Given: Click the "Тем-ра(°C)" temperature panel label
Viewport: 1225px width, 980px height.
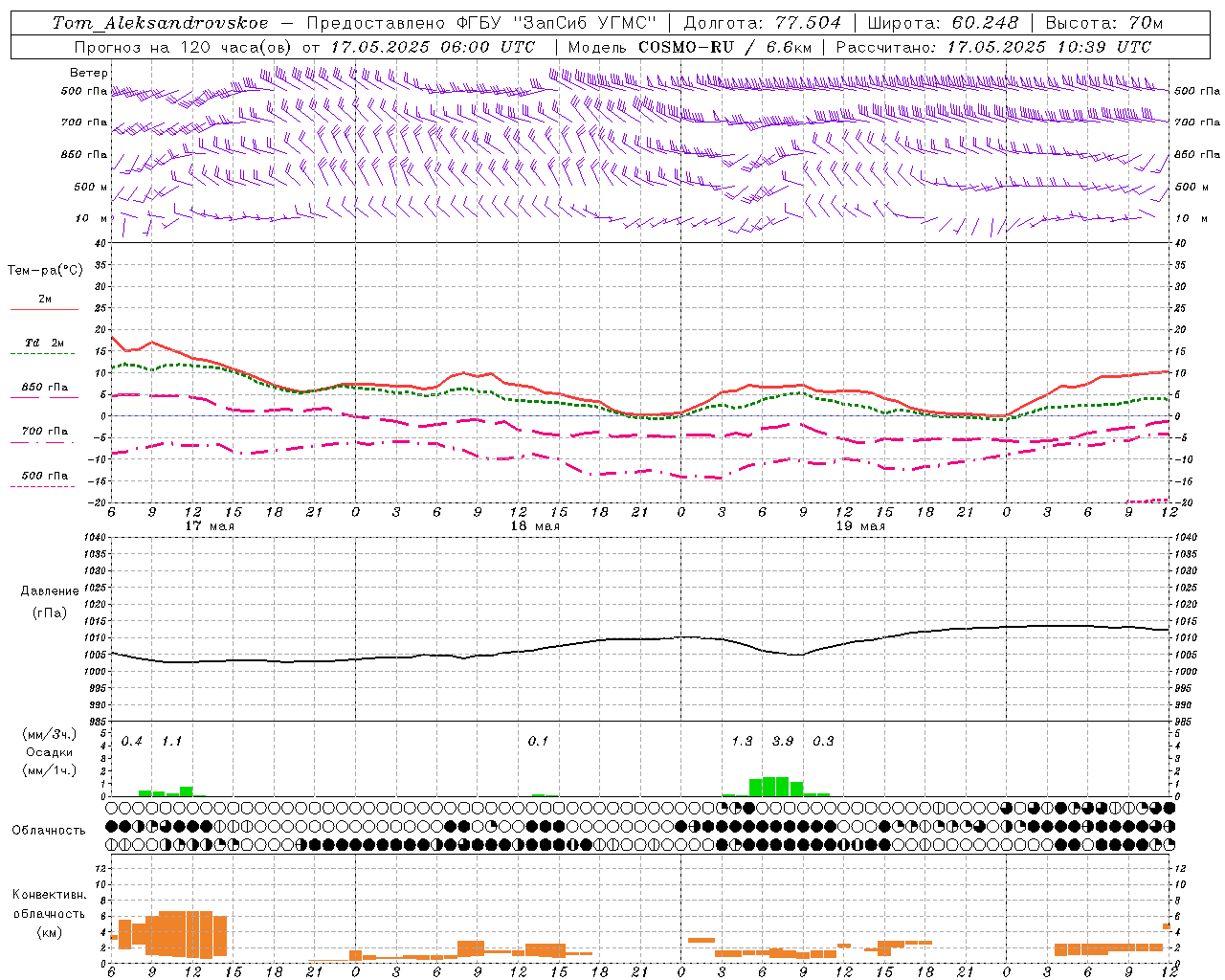Looking at the screenshot, I should coord(45,271).
